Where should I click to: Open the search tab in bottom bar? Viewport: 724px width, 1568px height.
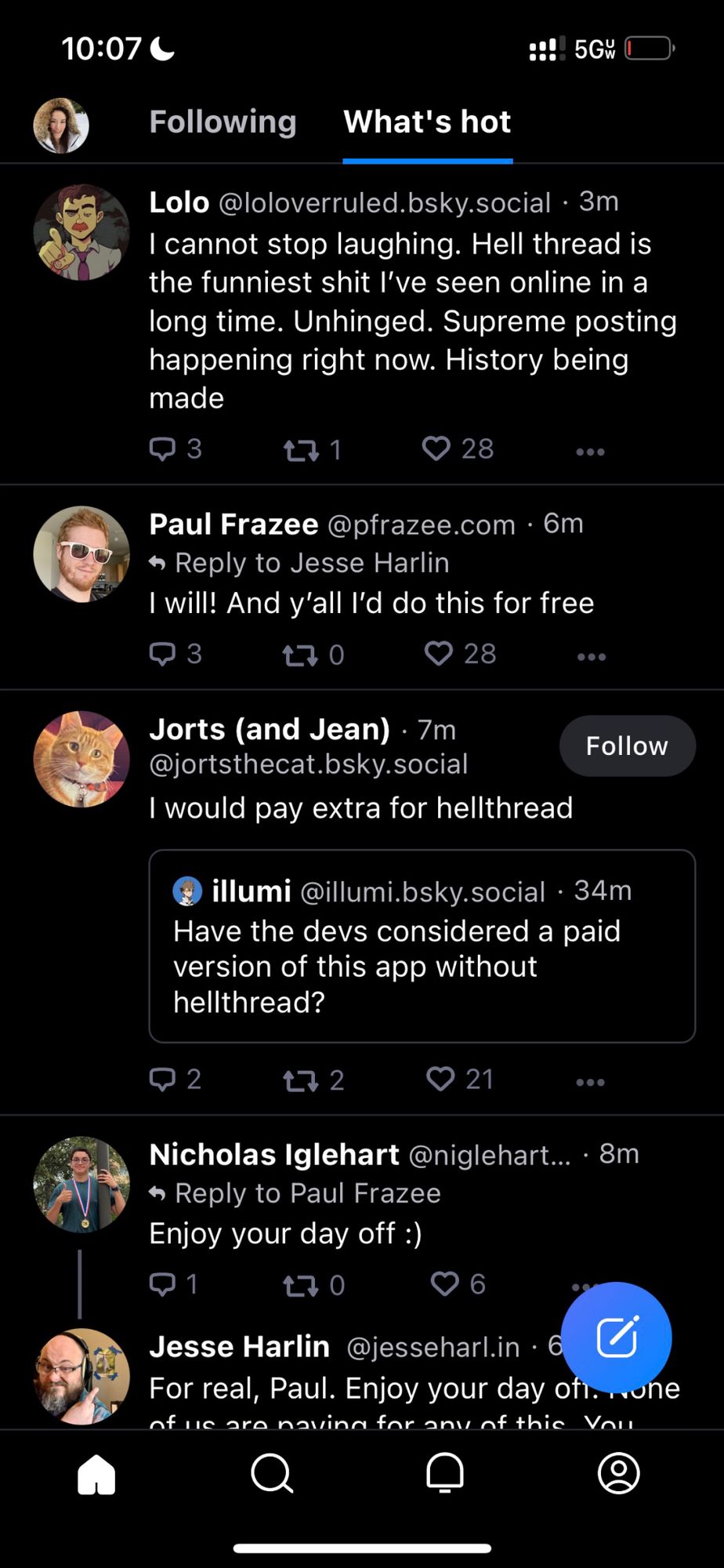271,1473
